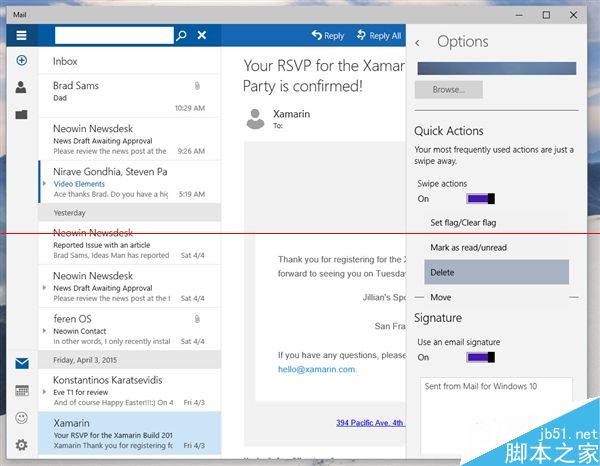Go back using the Options back chevron
Viewport: 600px width, 466px height.
click(x=417, y=42)
